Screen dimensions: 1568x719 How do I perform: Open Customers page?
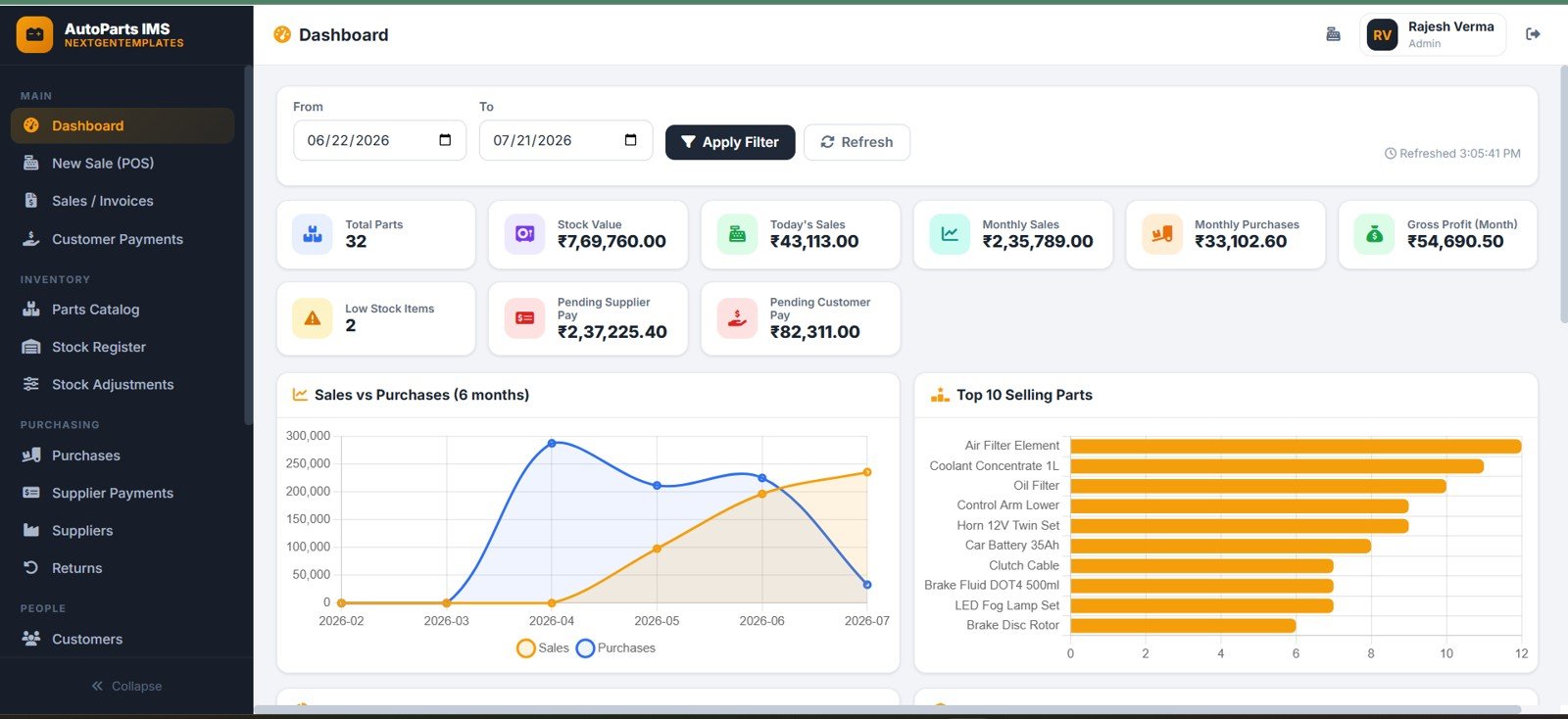(122, 639)
